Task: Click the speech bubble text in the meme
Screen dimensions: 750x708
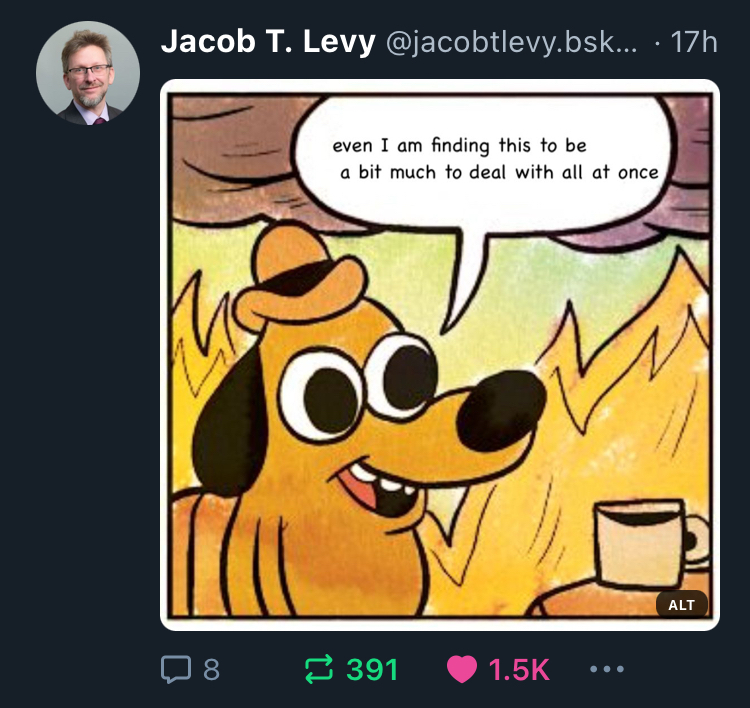Action: pos(496,159)
